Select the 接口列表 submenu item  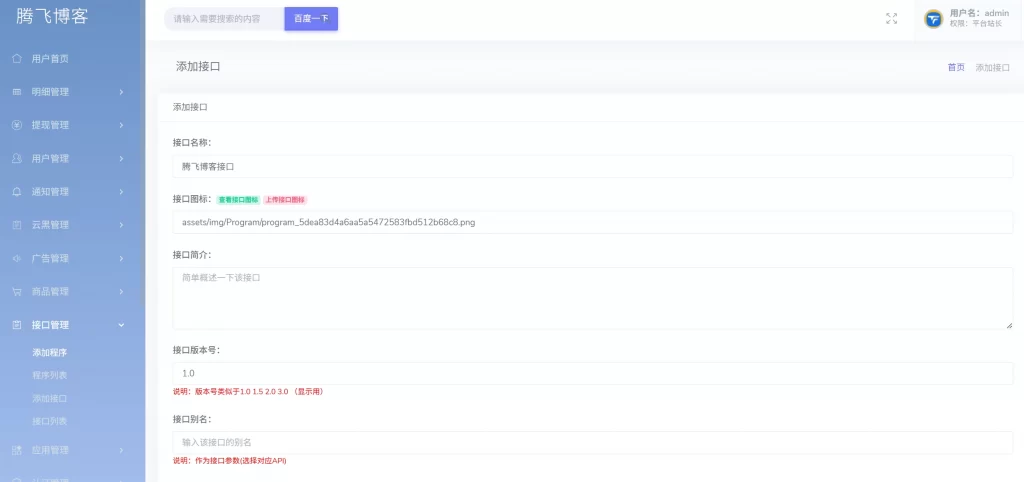coord(49,421)
